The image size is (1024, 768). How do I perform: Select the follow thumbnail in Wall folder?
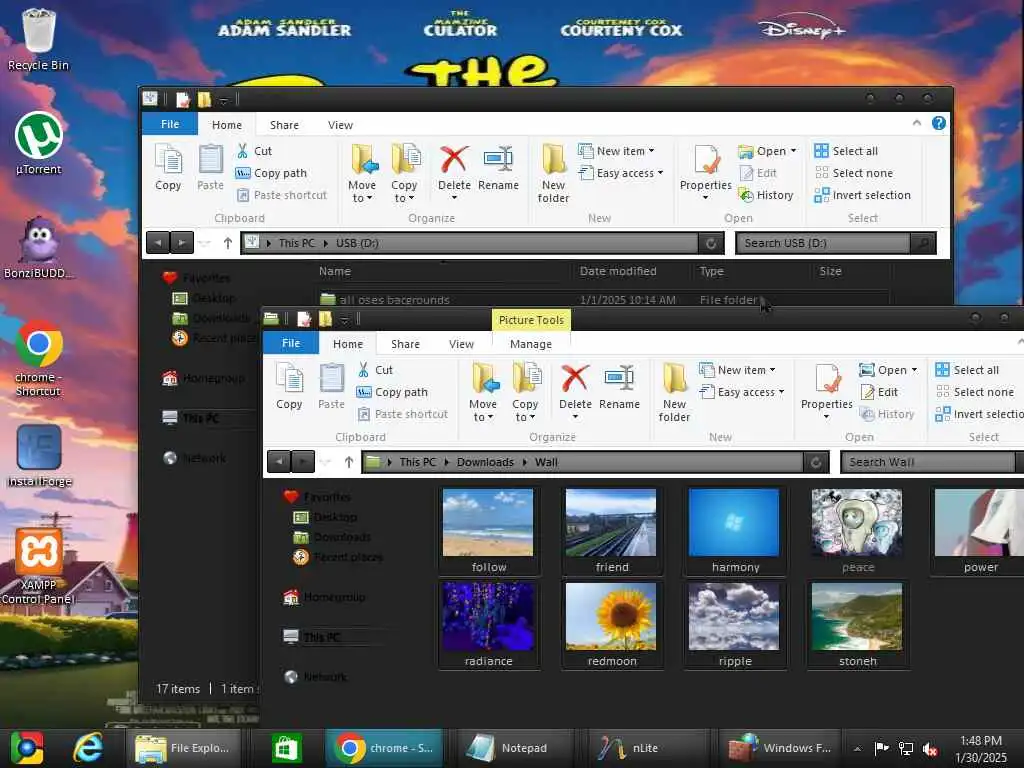[488, 530]
